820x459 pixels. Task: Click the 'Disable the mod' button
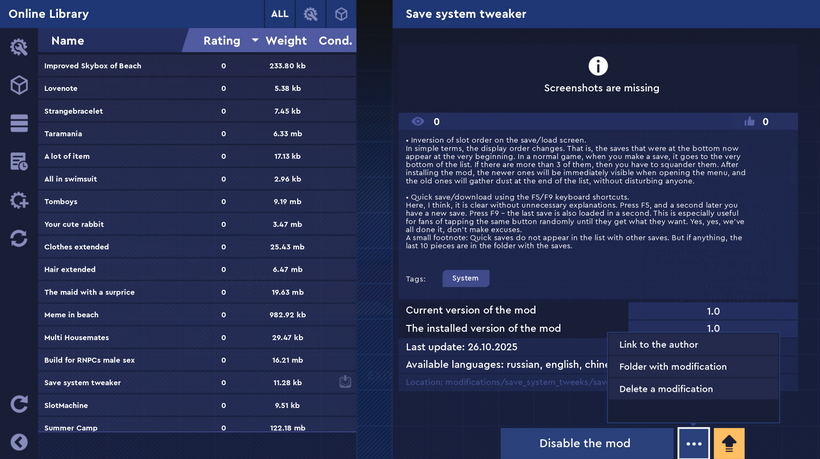(x=585, y=443)
